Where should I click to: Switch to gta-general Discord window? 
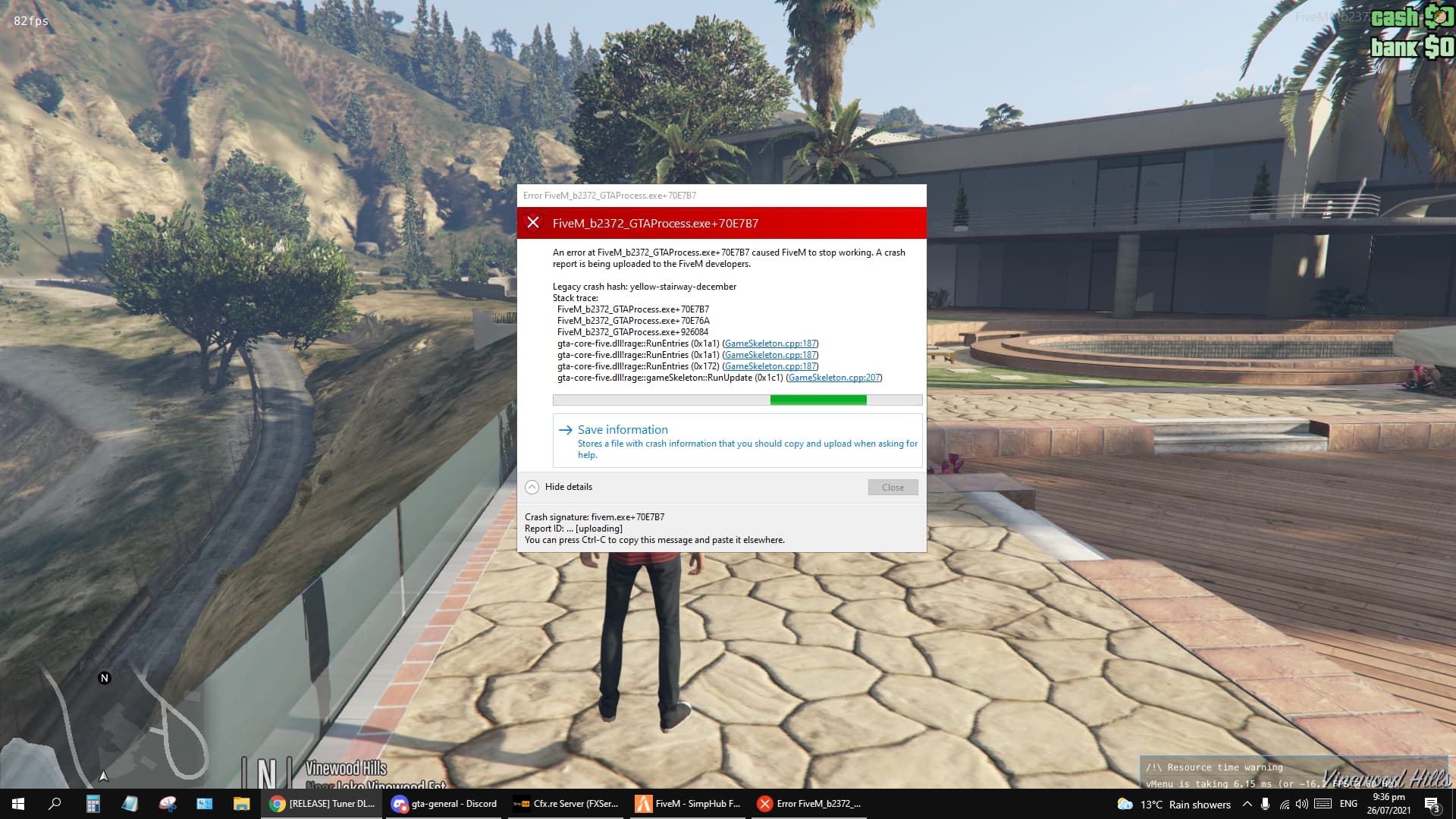(x=444, y=804)
